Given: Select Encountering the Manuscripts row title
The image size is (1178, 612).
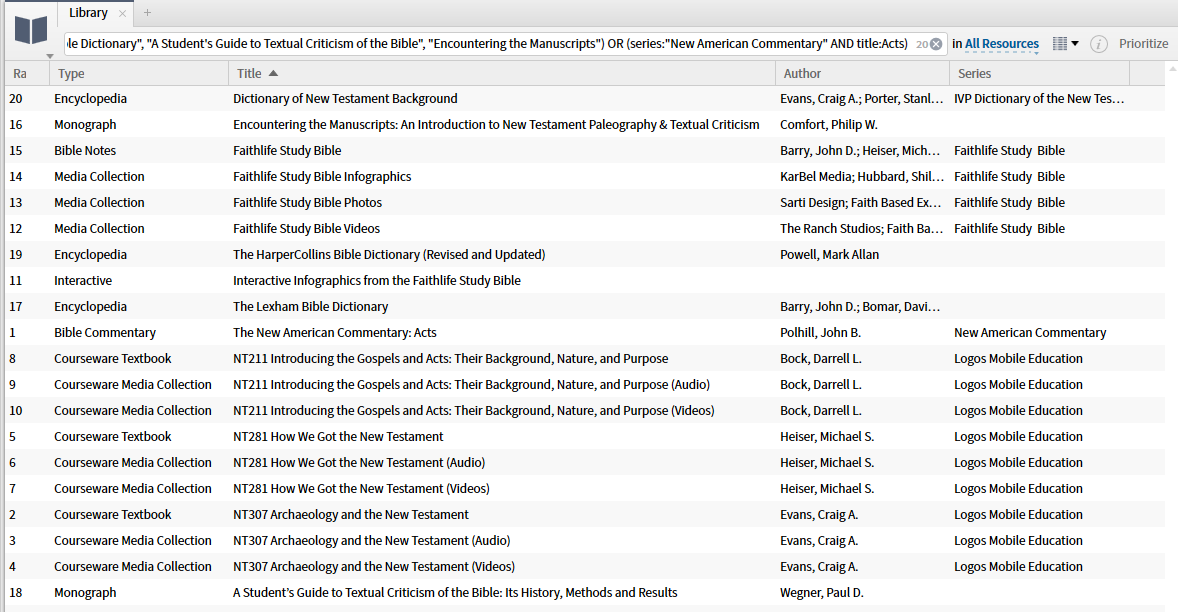Looking at the screenshot, I should [x=496, y=125].
